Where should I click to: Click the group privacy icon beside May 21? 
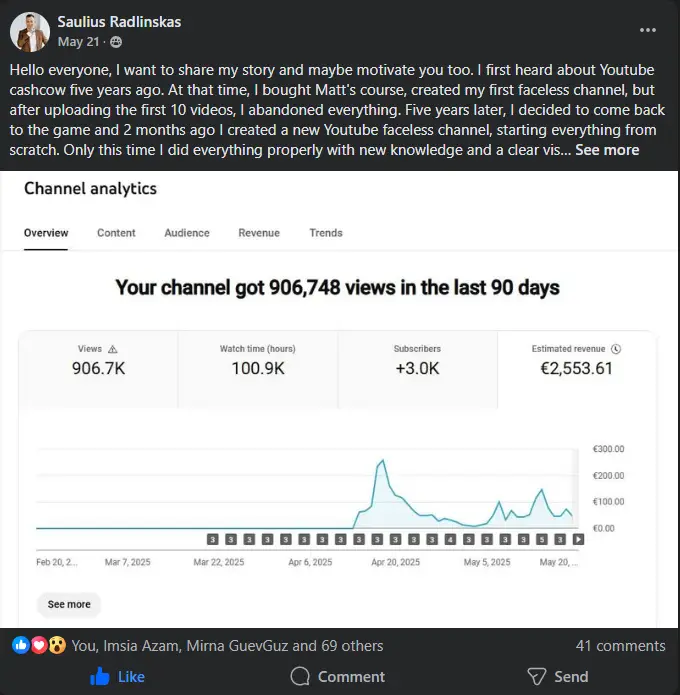coord(116,42)
